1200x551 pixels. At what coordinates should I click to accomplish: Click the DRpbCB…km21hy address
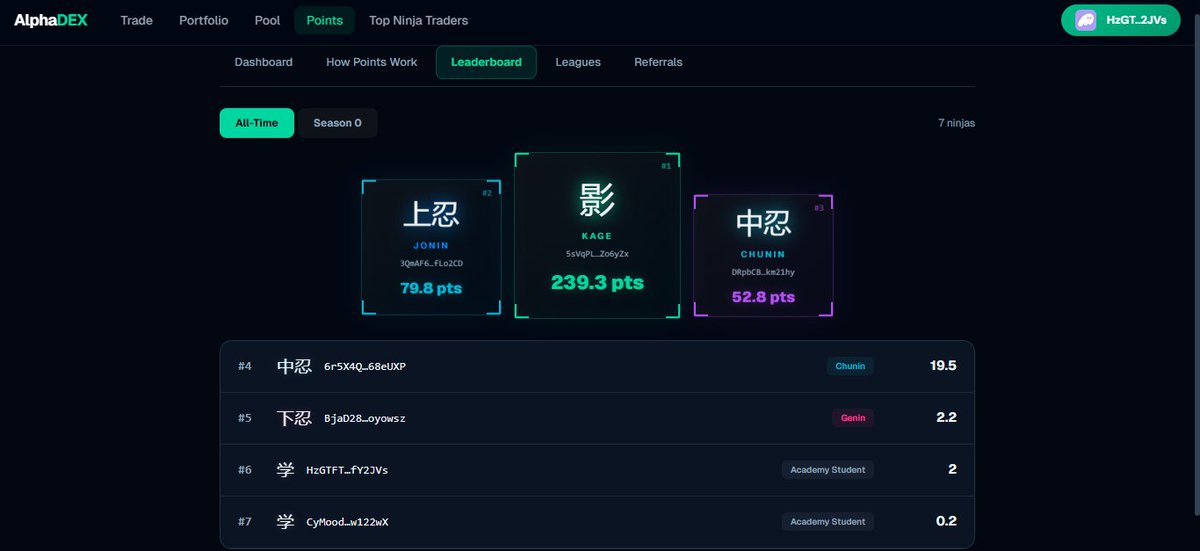tap(763, 271)
